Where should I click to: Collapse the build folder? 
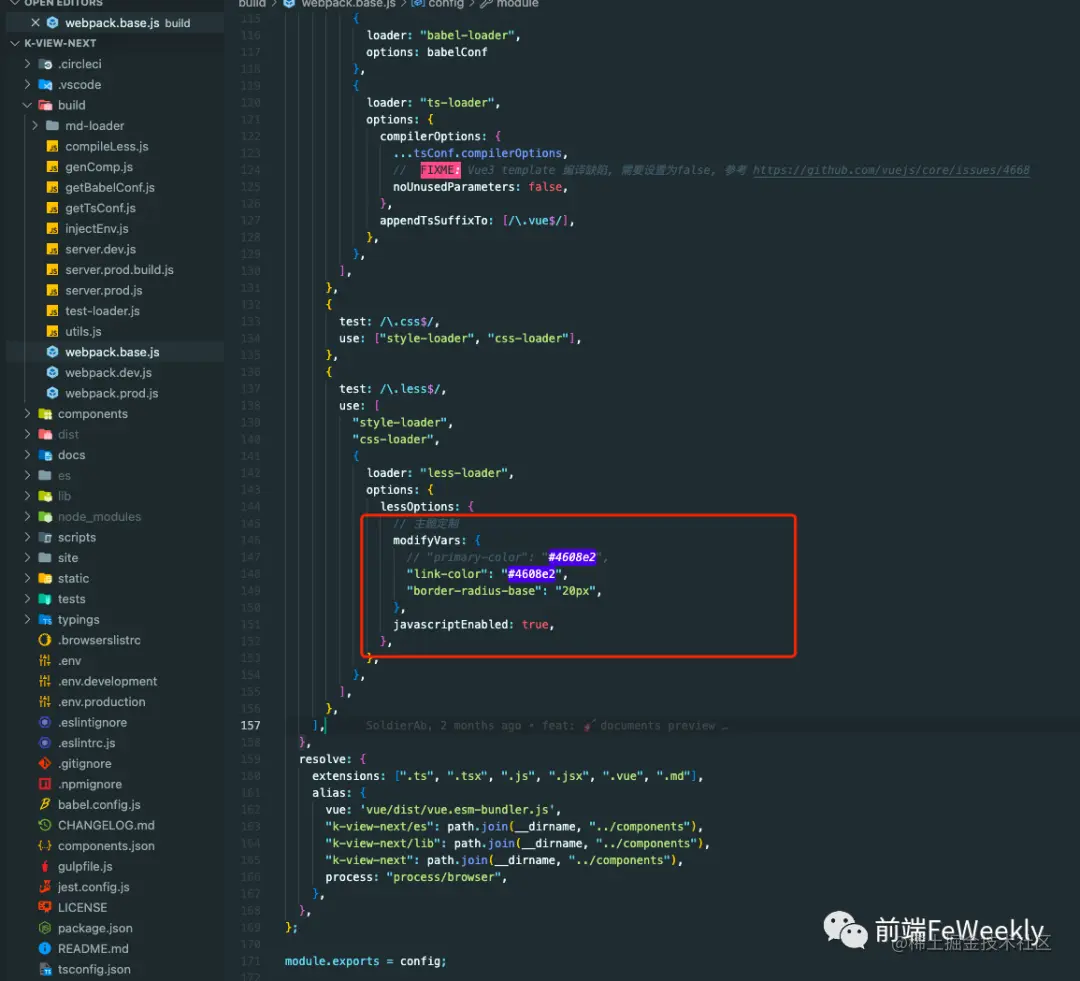[x=28, y=105]
